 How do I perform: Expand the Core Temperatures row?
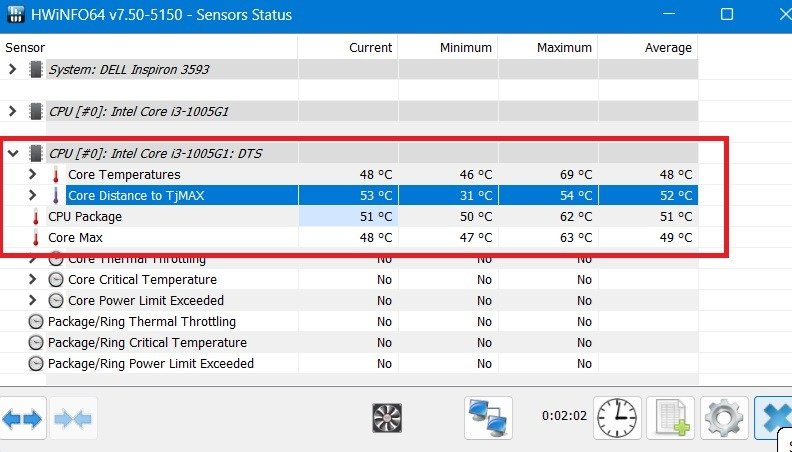click(x=33, y=175)
